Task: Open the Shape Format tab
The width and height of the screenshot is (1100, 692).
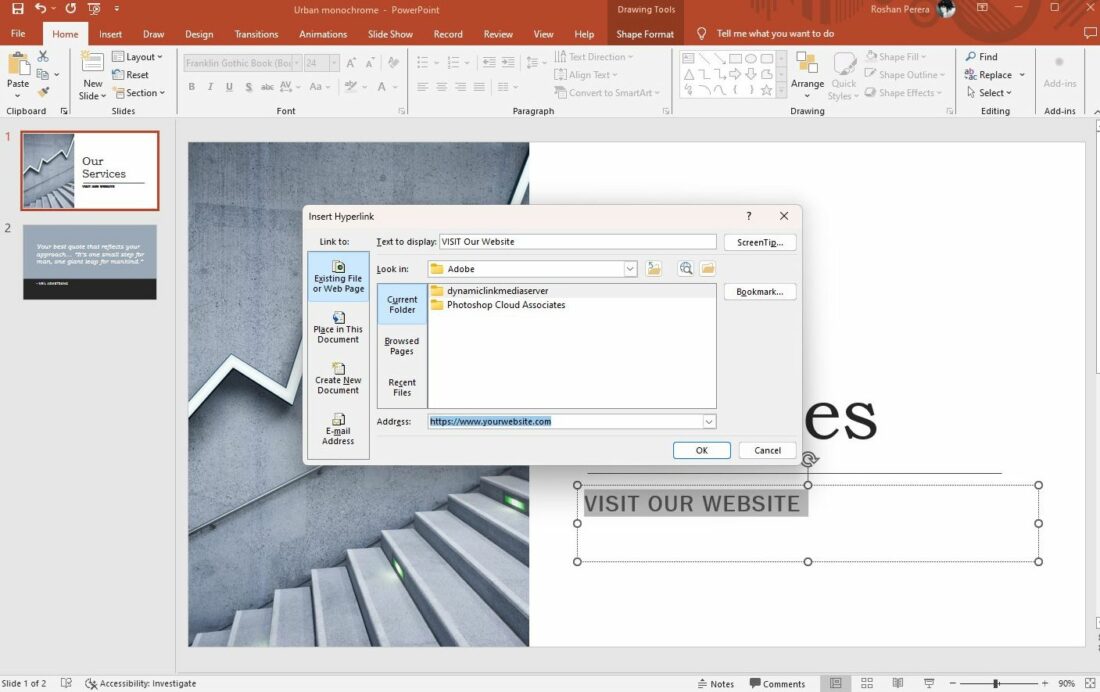Action: click(644, 33)
